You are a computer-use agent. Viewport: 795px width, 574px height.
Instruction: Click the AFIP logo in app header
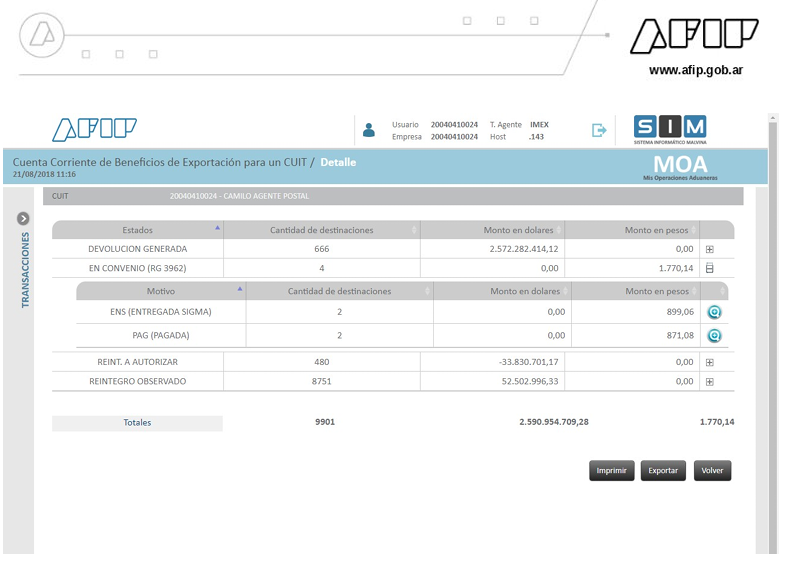95,130
